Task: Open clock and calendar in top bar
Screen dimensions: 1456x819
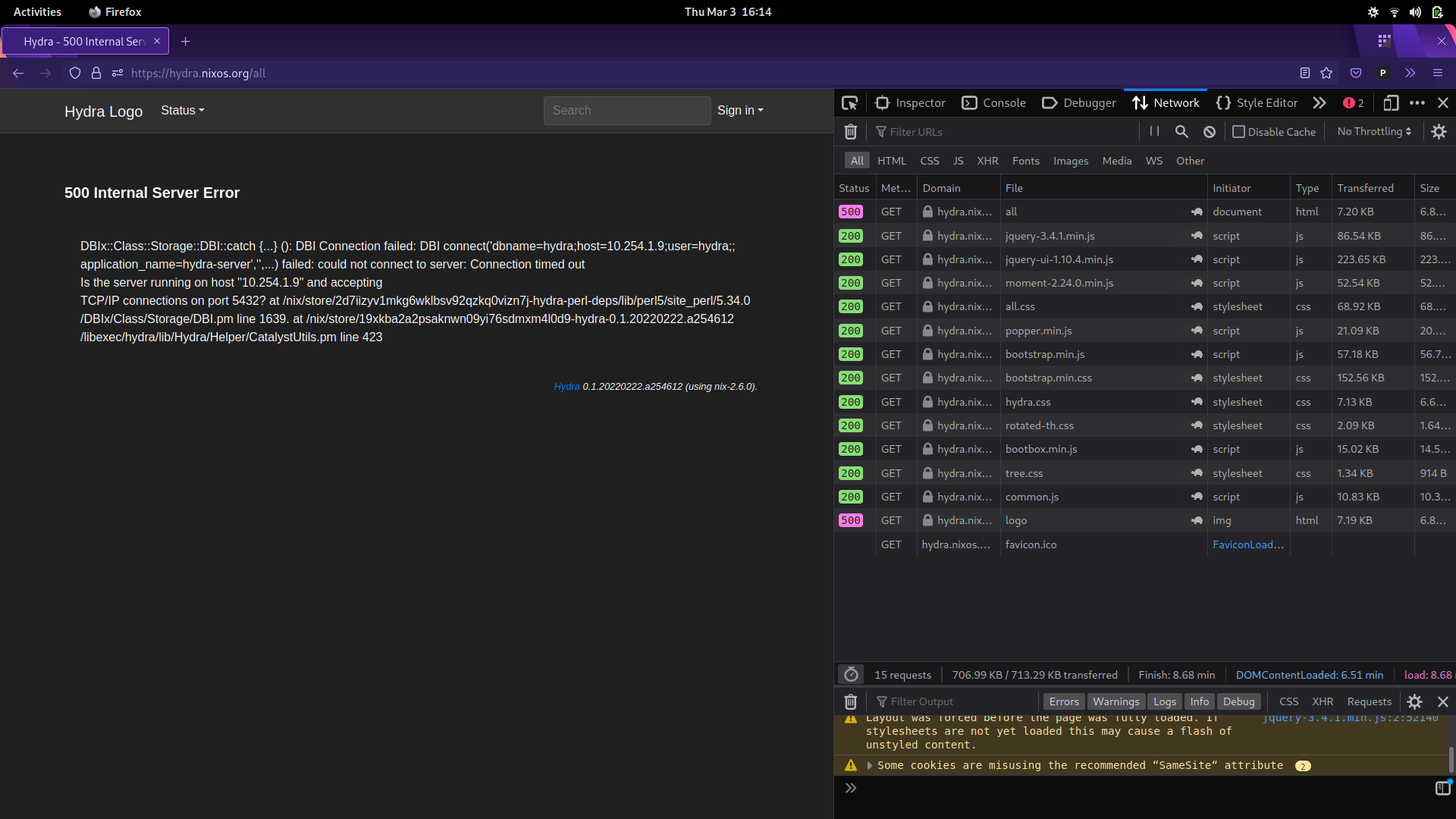Action: coord(728,12)
